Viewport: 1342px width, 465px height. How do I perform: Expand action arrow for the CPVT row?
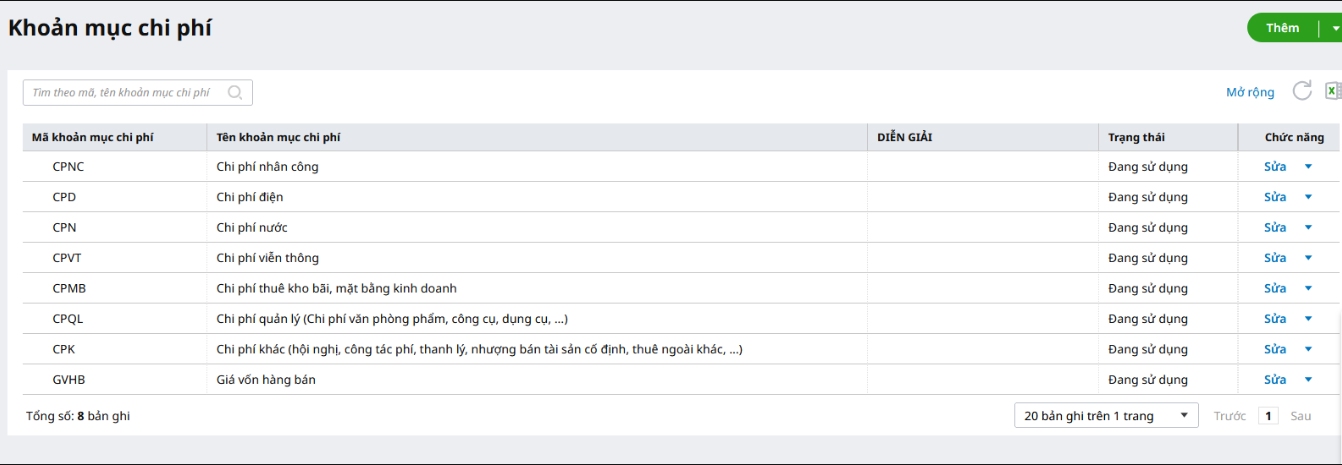(x=1308, y=258)
